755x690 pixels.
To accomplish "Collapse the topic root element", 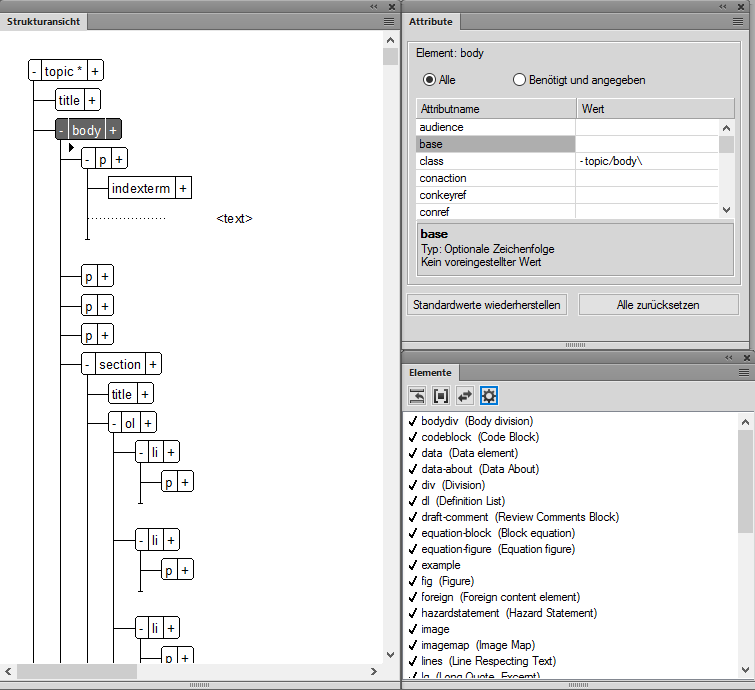I will (x=35, y=71).
